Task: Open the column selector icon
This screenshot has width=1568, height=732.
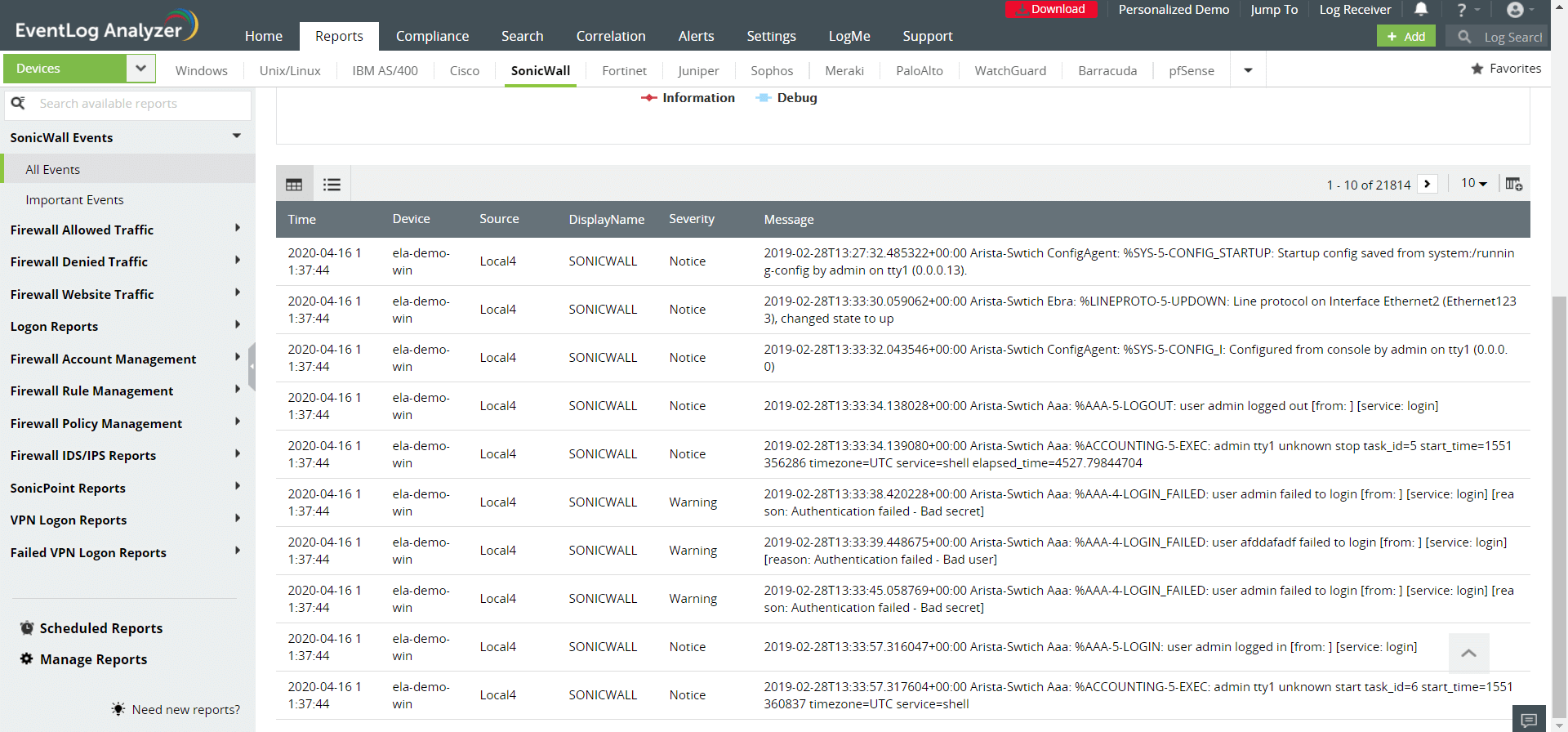Action: pos(1513,184)
